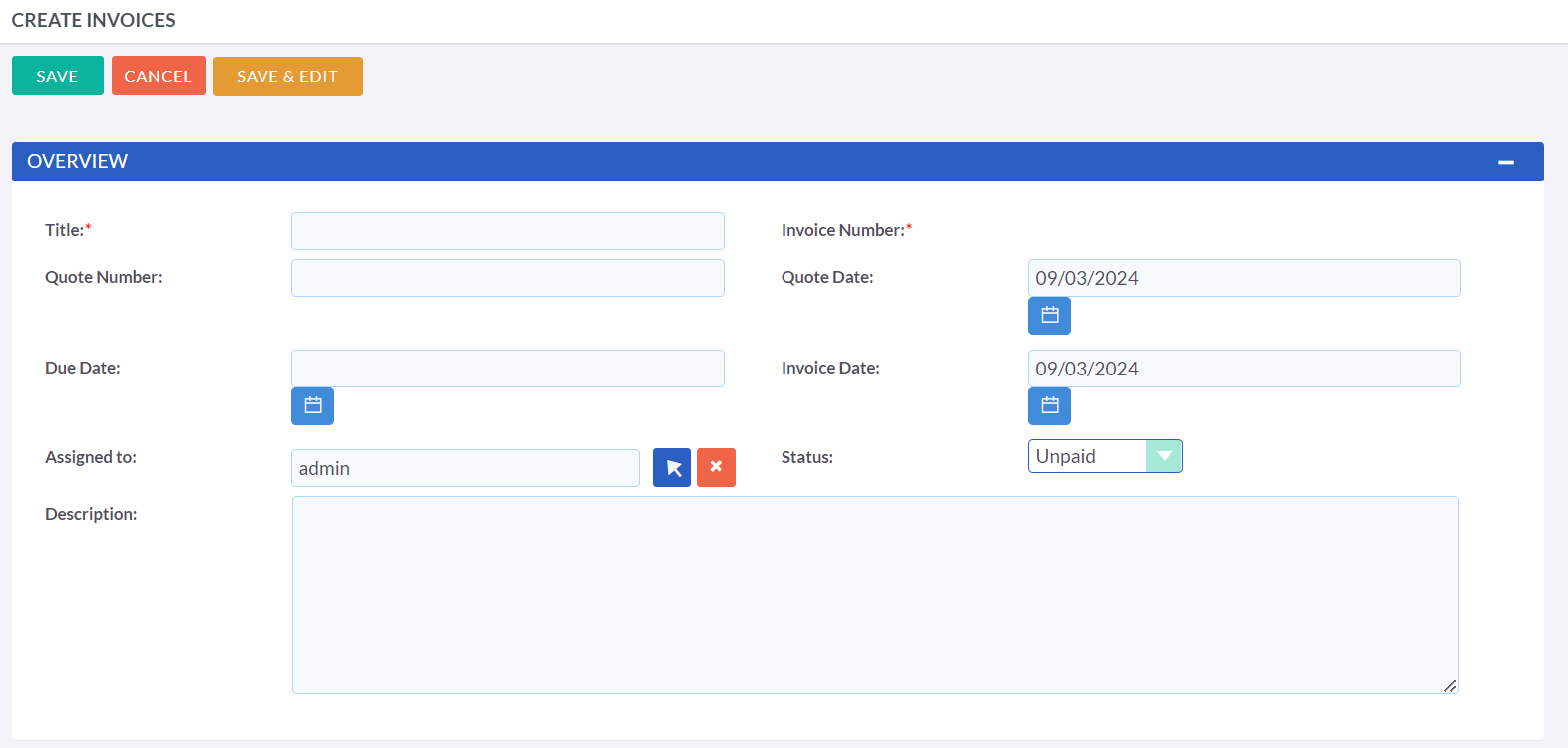Click the select user arrow icon
The height and width of the screenshot is (748, 1568).
click(672, 468)
